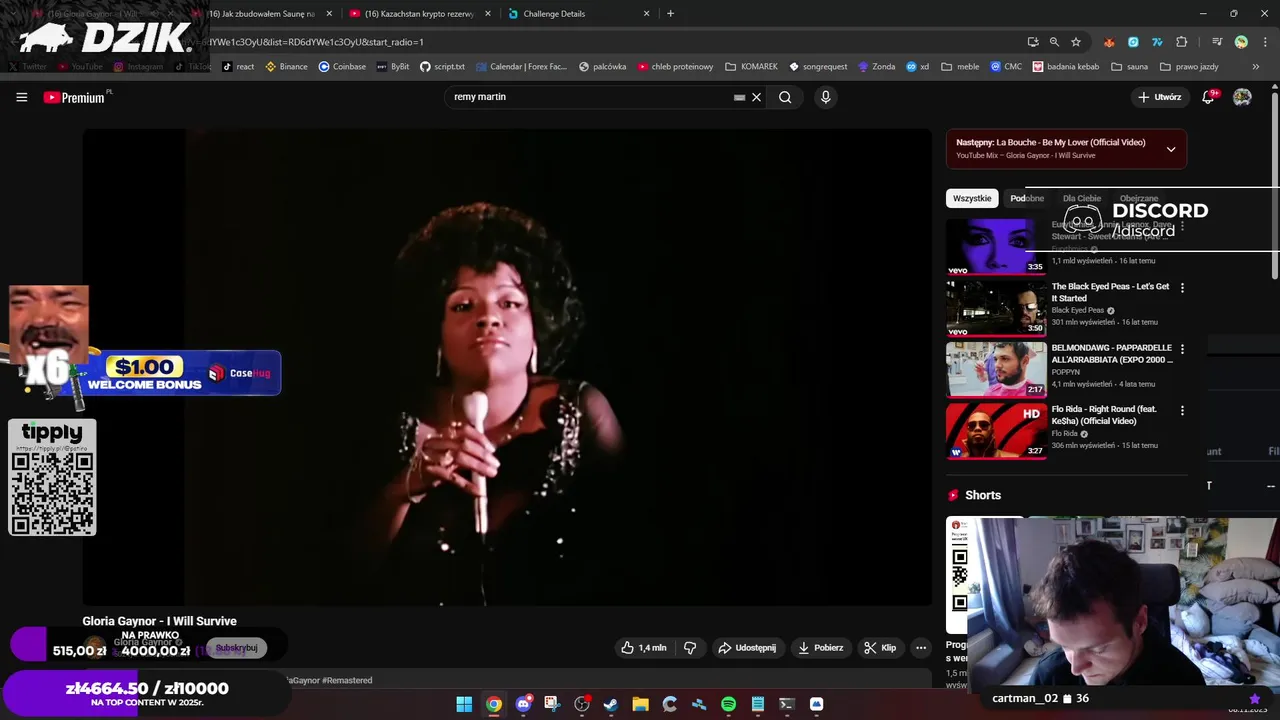The image size is (1280, 720).
Task: Open Chrome extensions puzzle icon
Action: tap(1181, 42)
